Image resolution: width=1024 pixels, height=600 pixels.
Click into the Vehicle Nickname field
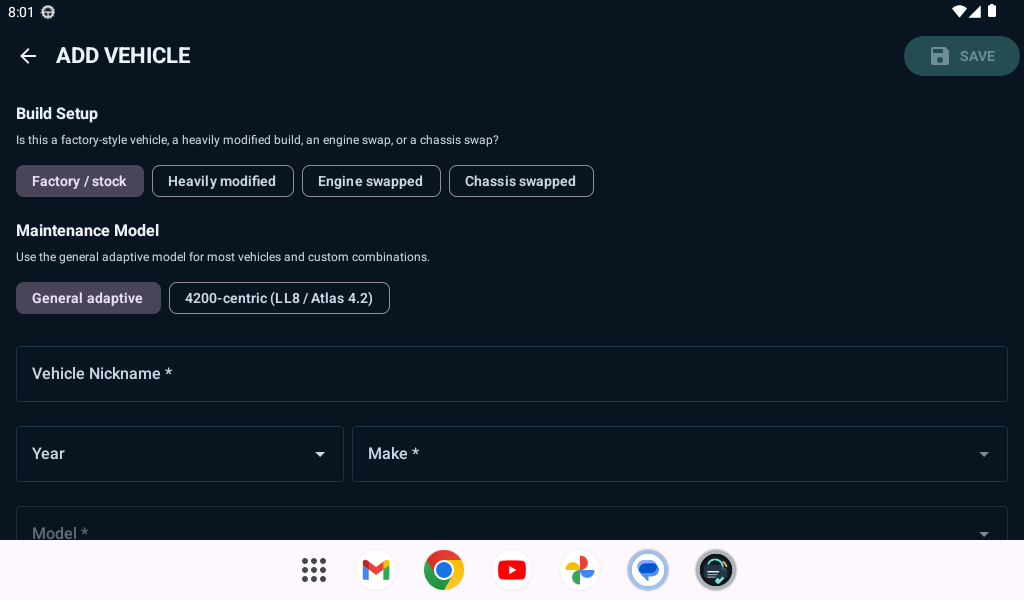pos(512,373)
